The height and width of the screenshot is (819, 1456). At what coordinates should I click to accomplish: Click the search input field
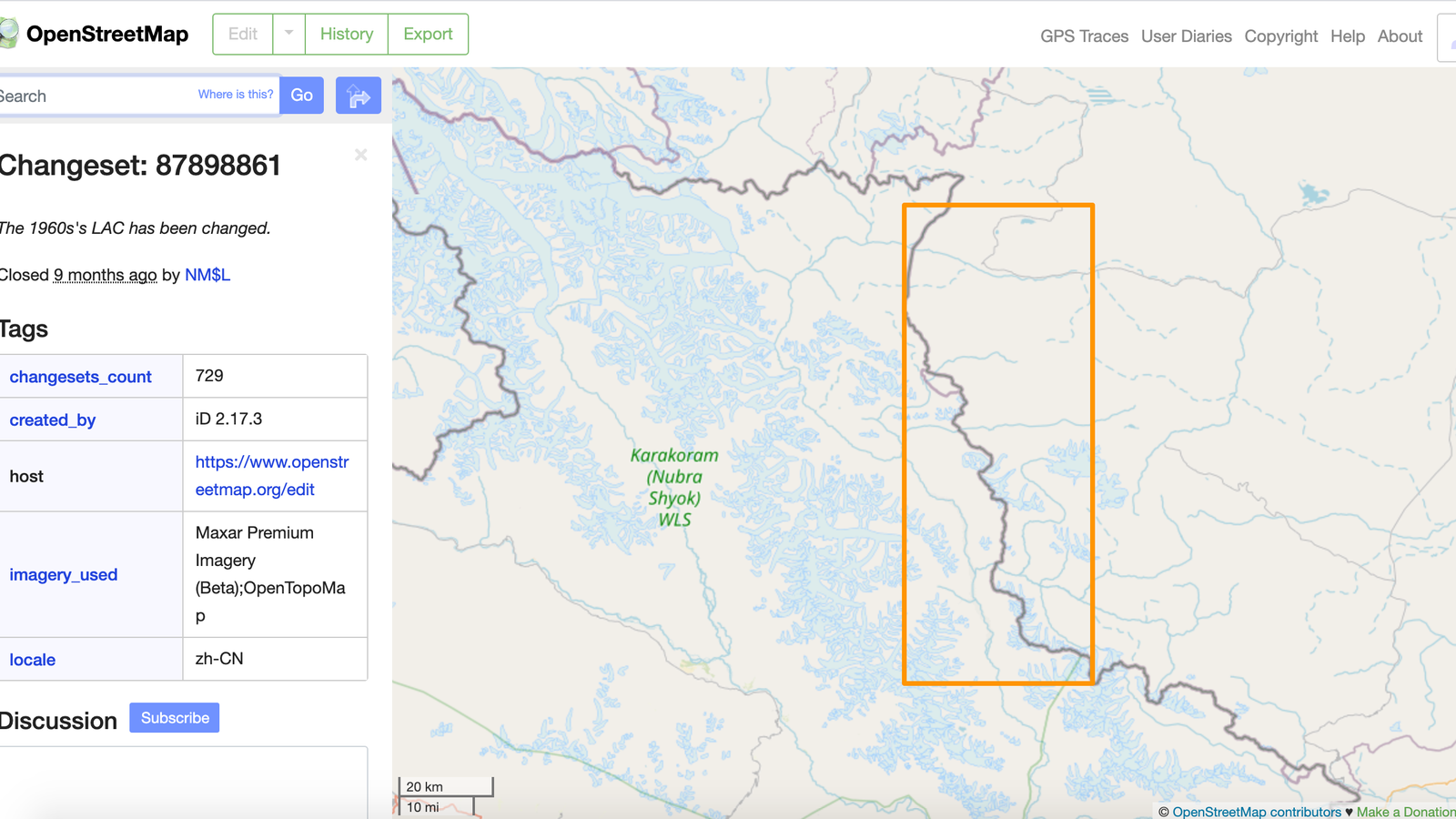pyautogui.click(x=109, y=95)
